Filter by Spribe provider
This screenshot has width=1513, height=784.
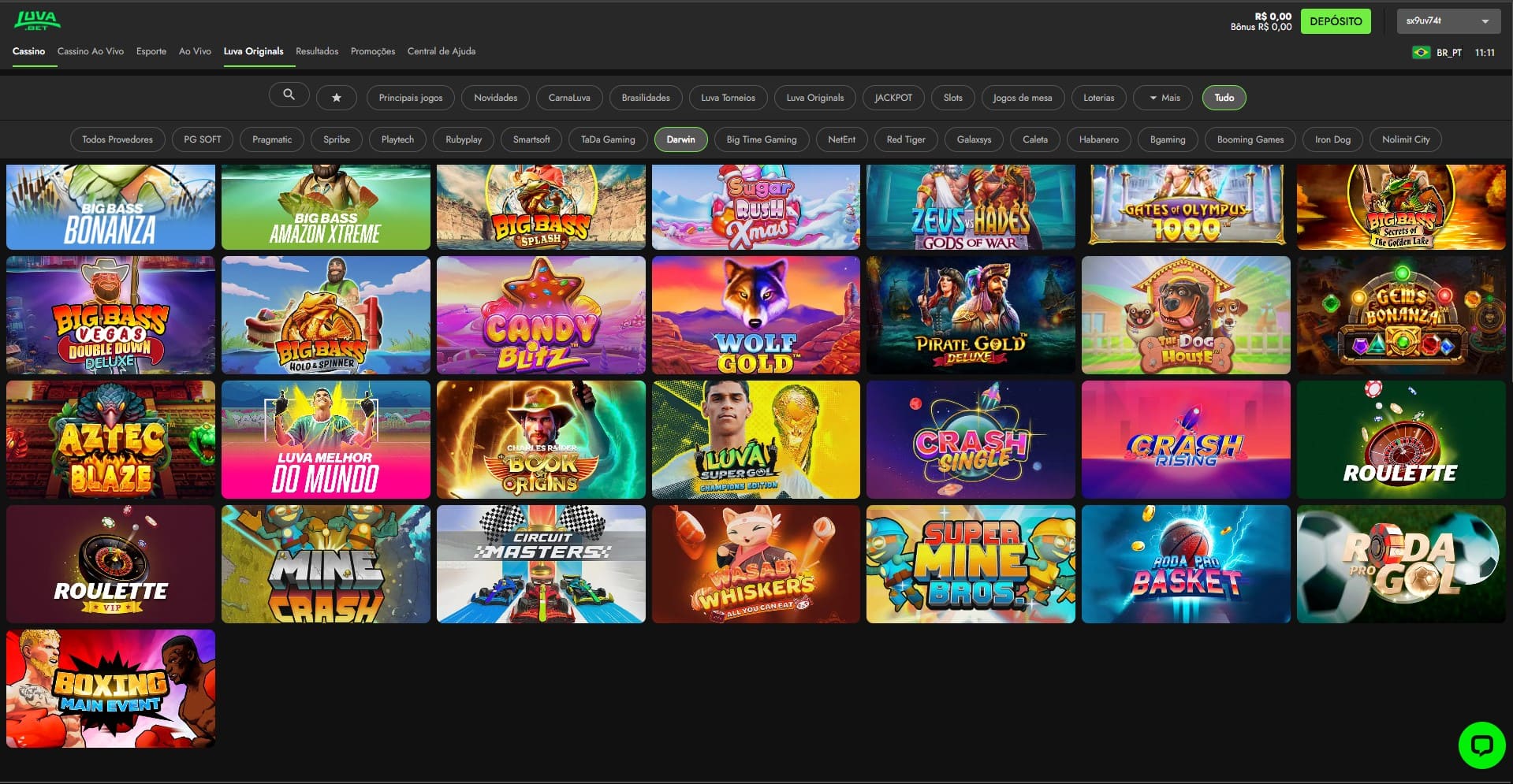337,139
